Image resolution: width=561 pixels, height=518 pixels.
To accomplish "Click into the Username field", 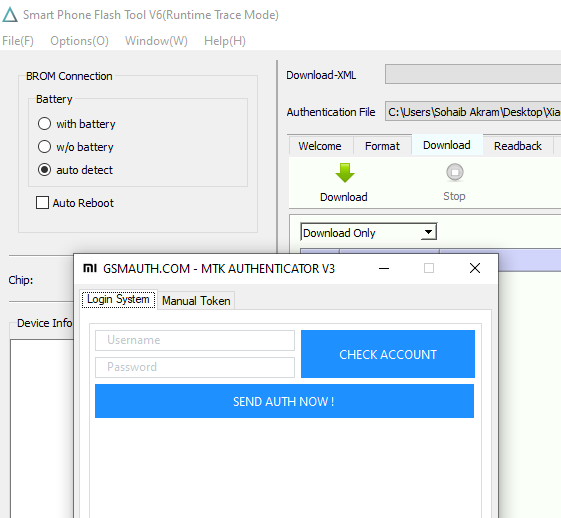I will 195,340.
